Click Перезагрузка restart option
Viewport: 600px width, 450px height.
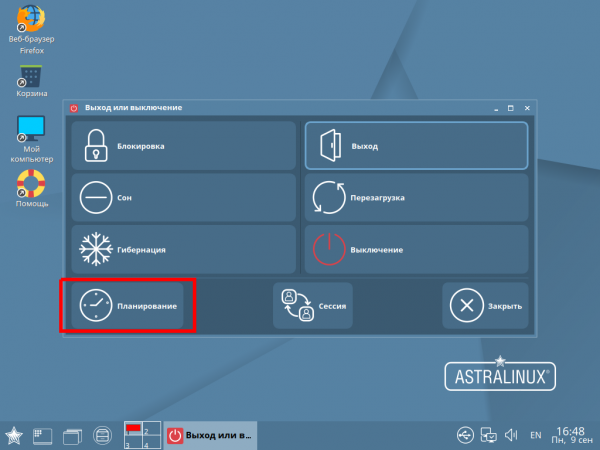click(415, 198)
